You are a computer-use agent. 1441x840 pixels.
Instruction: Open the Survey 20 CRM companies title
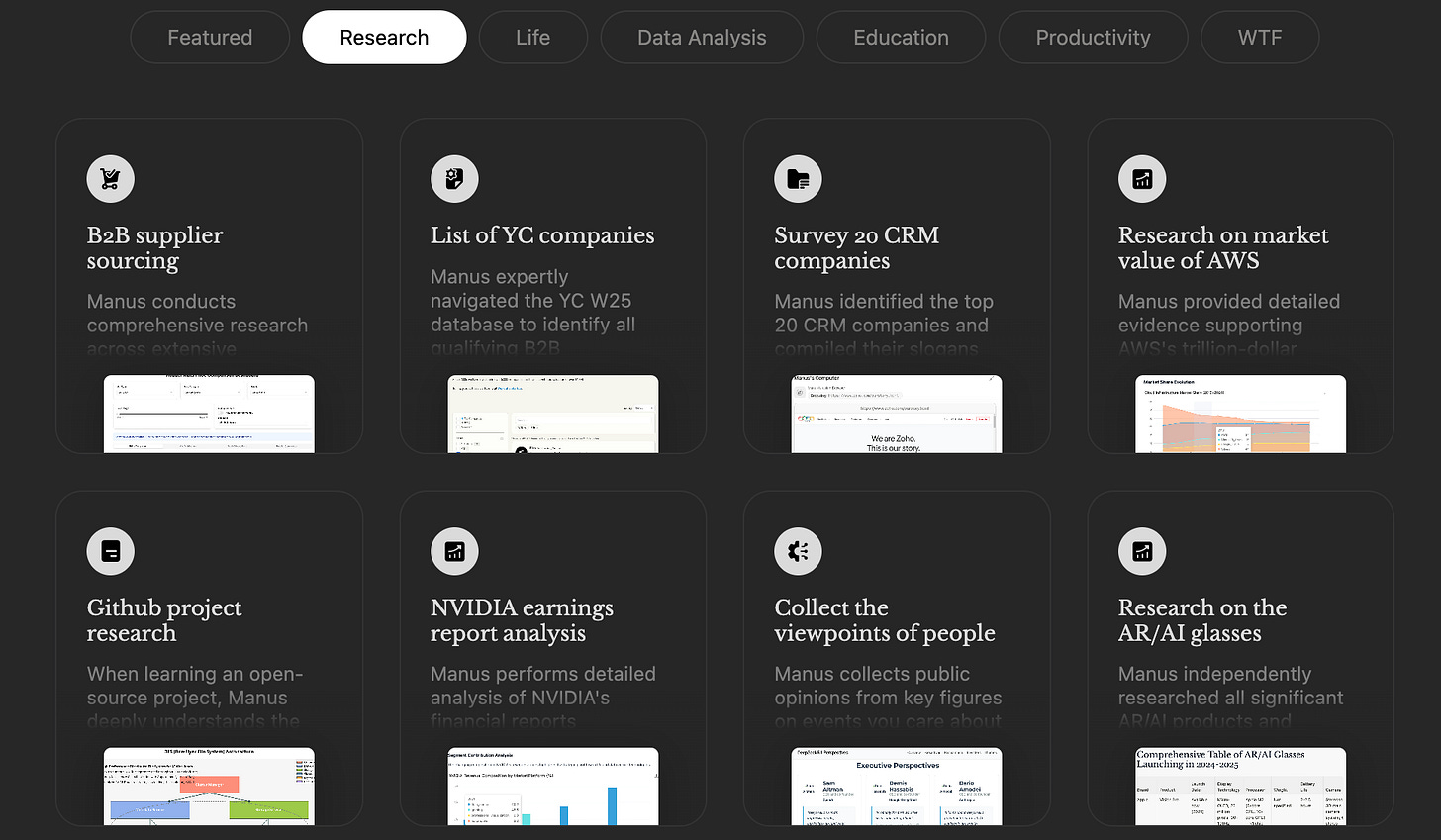click(856, 247)
